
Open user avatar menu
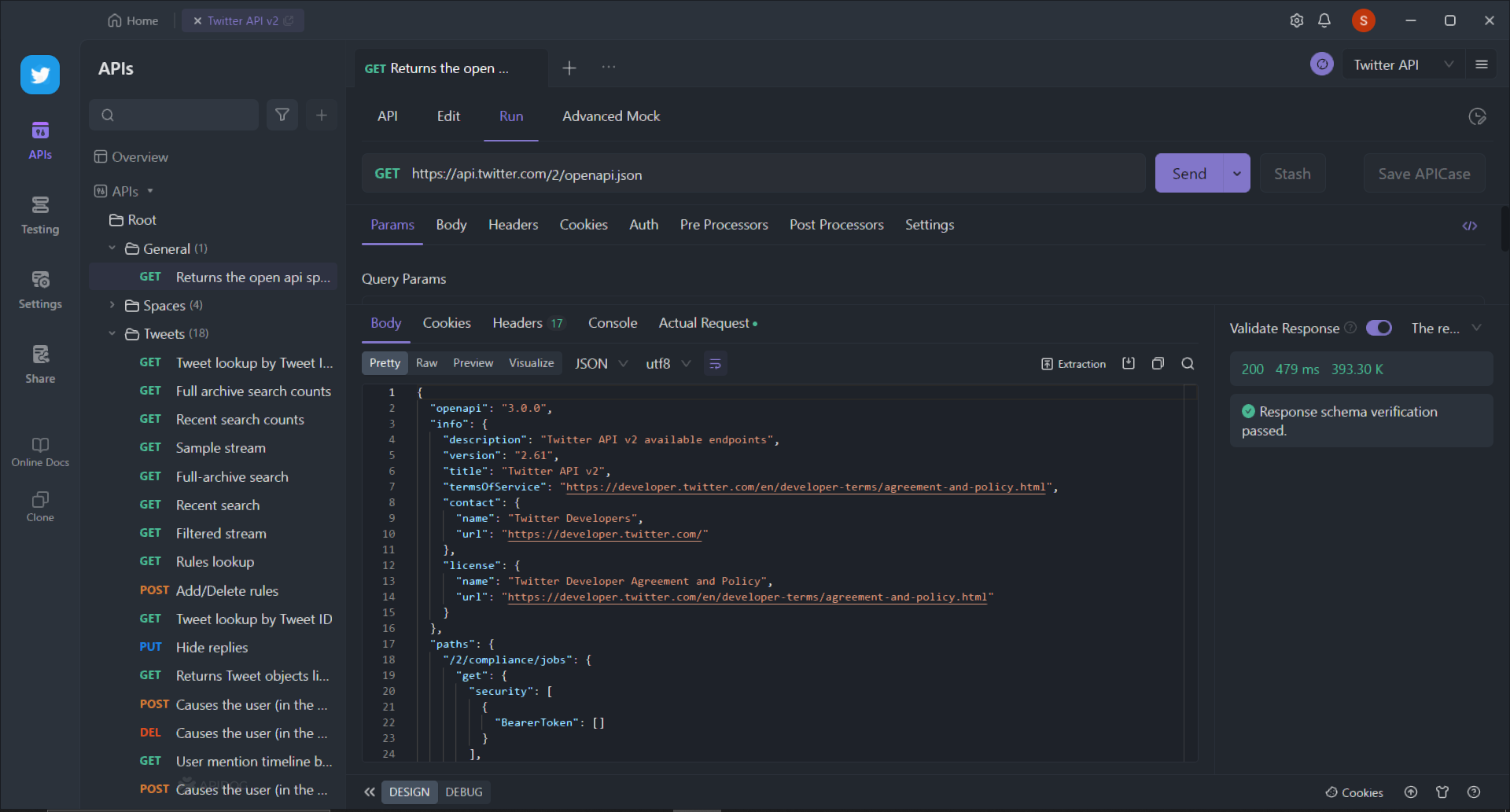point(1364,20)
